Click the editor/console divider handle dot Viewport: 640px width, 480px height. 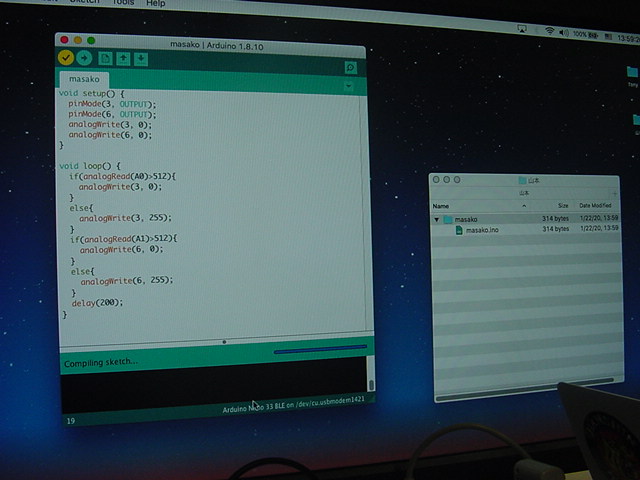coord(224,342)
